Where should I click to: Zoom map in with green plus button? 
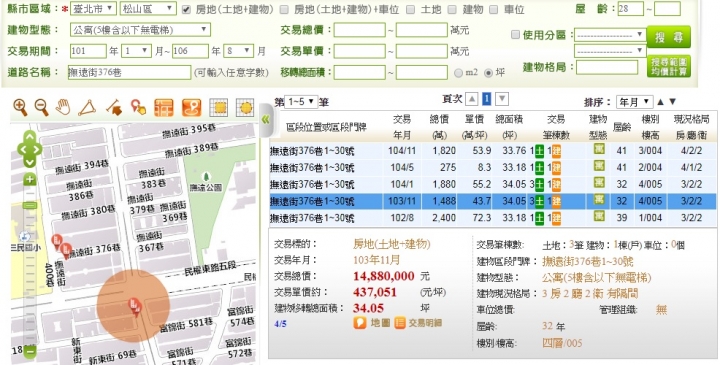pos(29,180)
